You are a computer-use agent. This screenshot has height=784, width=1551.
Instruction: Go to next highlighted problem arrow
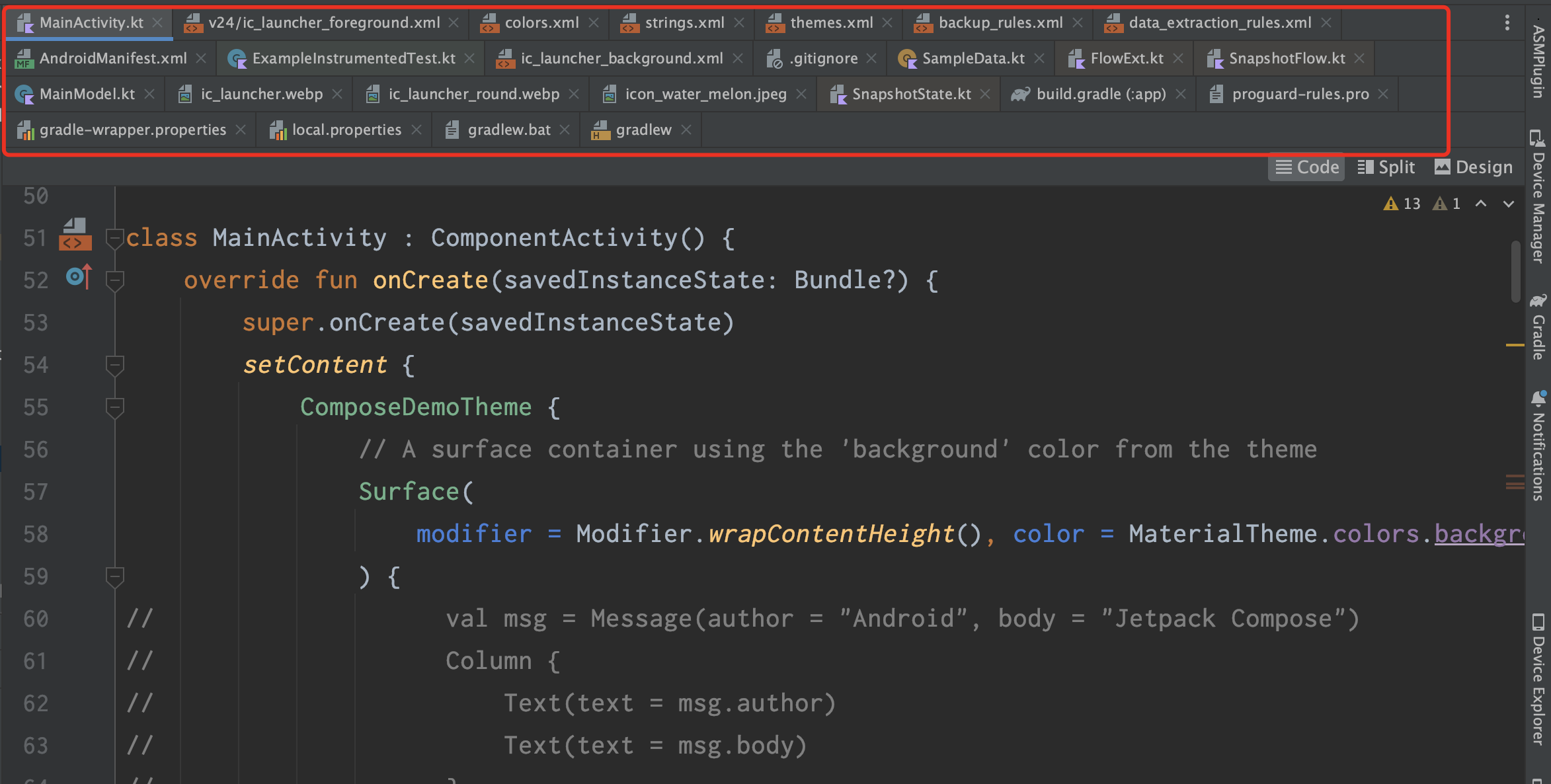1509,204
